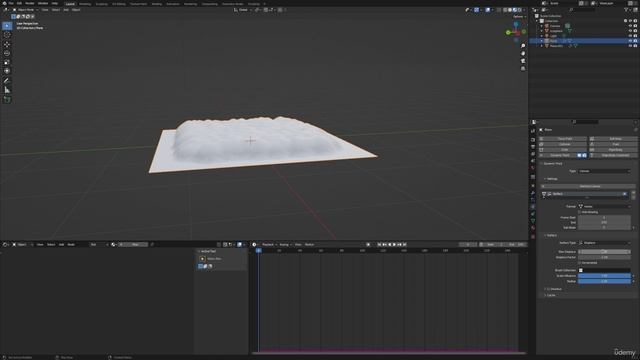Toggle visibility eye for selected Plane row
This screenshot has height=360, width=640.
click(x=630, y=41)
